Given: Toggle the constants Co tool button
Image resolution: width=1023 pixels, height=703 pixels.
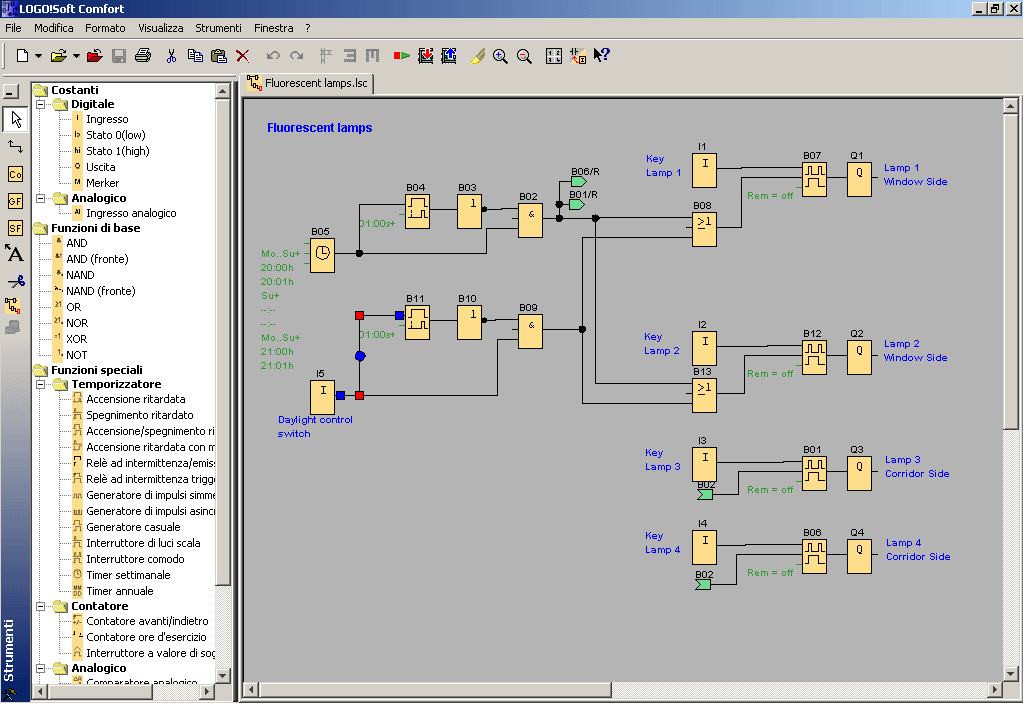Looking at the screenshot, I should [15, 174].
